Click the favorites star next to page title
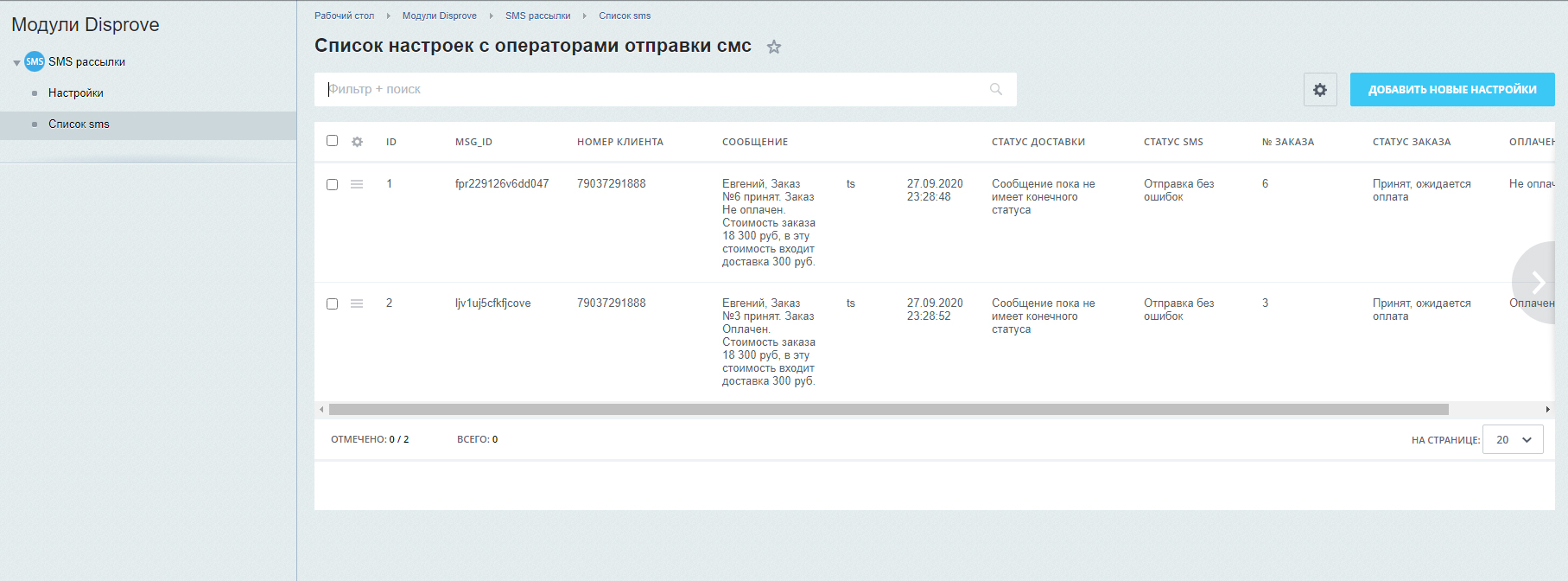This screenshot has height=581, width=1568. point(774,48)
